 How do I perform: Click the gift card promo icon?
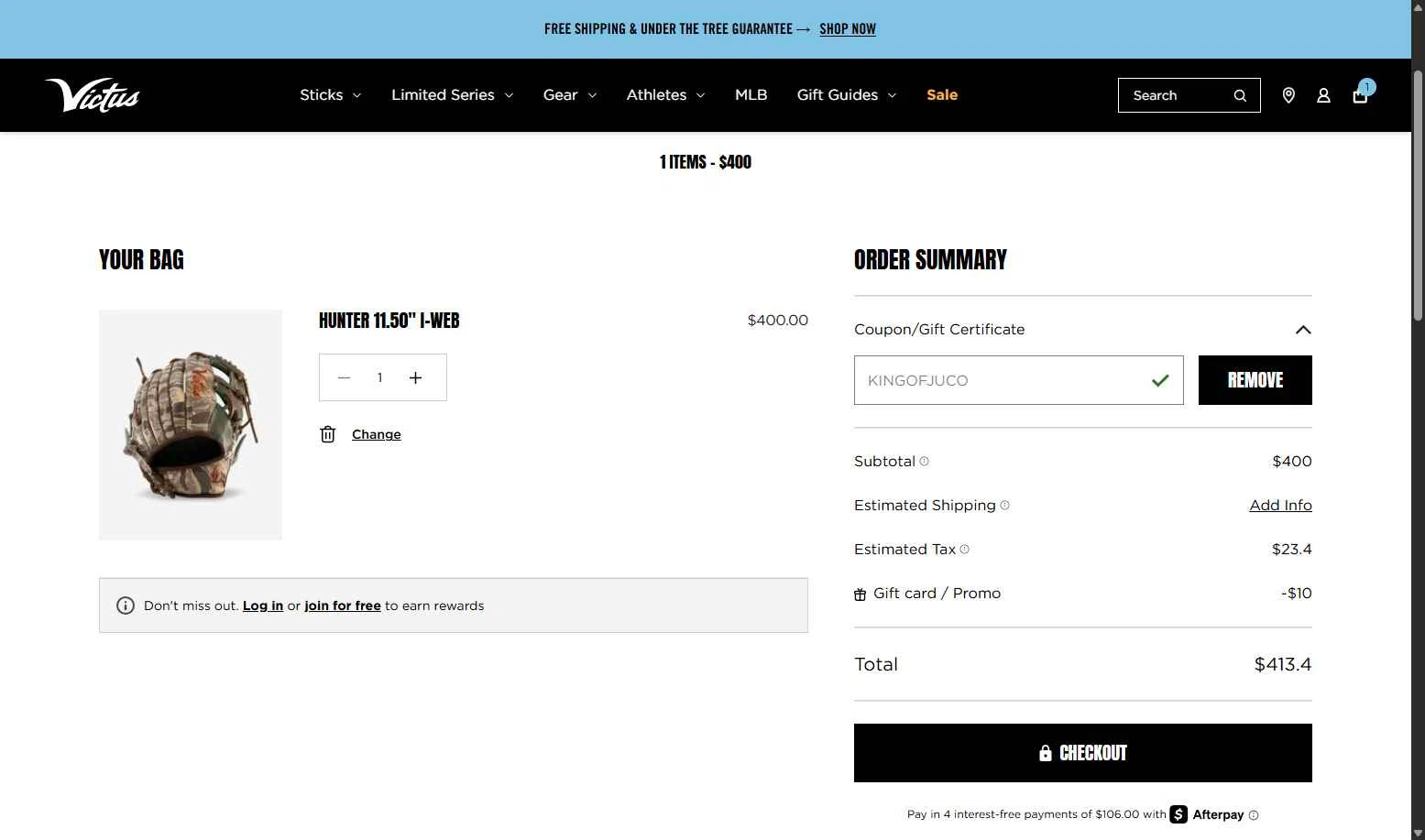[x=860, y=595]
